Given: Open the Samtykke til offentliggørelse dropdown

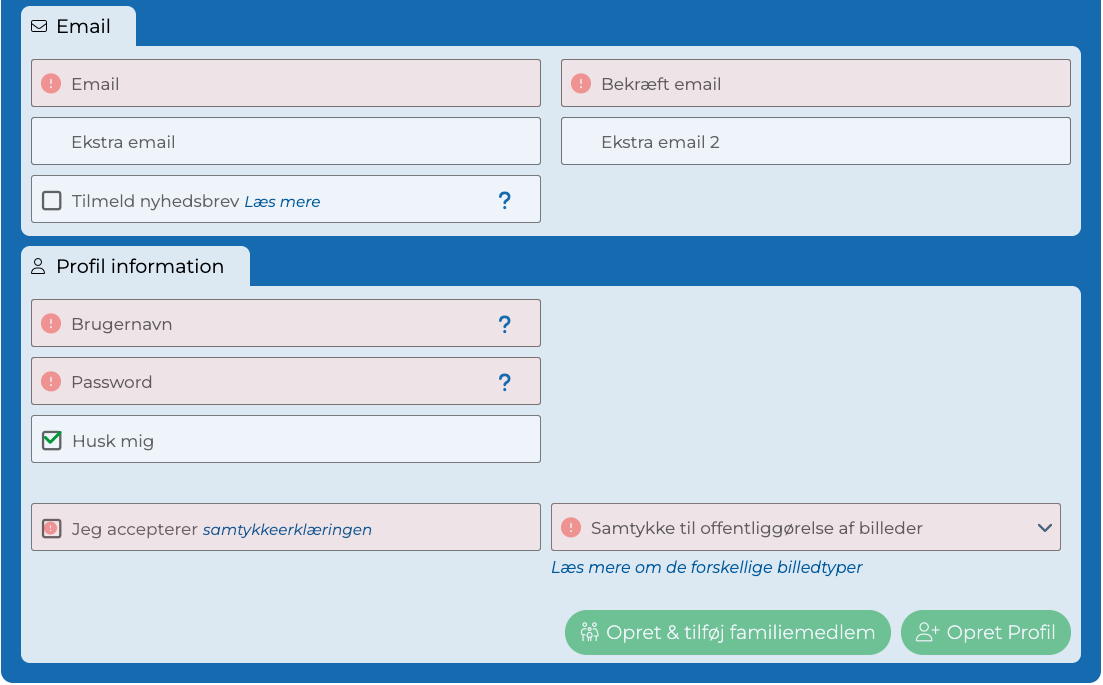Looking at the screenshot, I should [1044, 527].
